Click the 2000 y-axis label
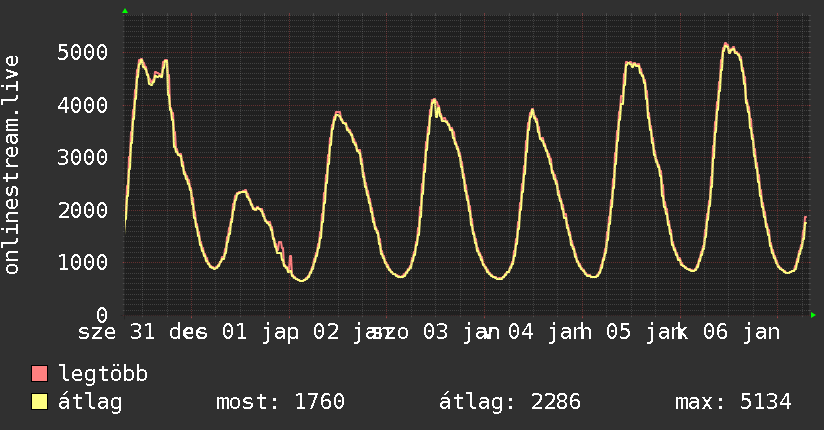This screenshot has width=824, height=430. (83, 210)
